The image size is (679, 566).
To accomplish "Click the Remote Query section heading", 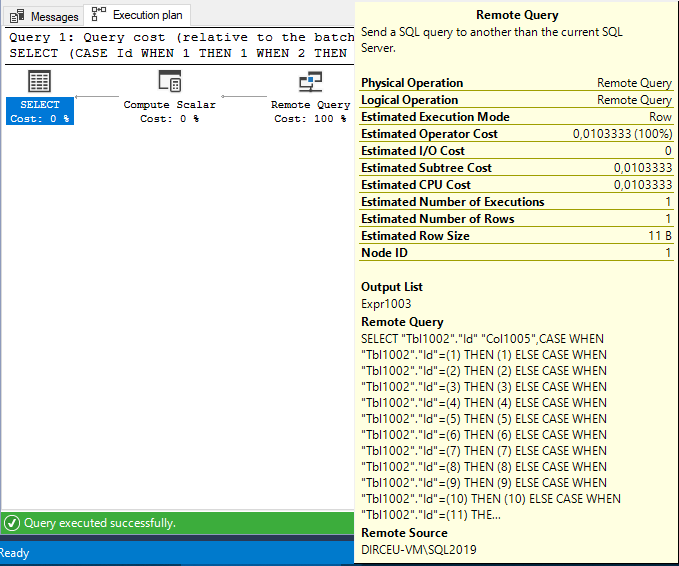I will click(x=402, y=322).
